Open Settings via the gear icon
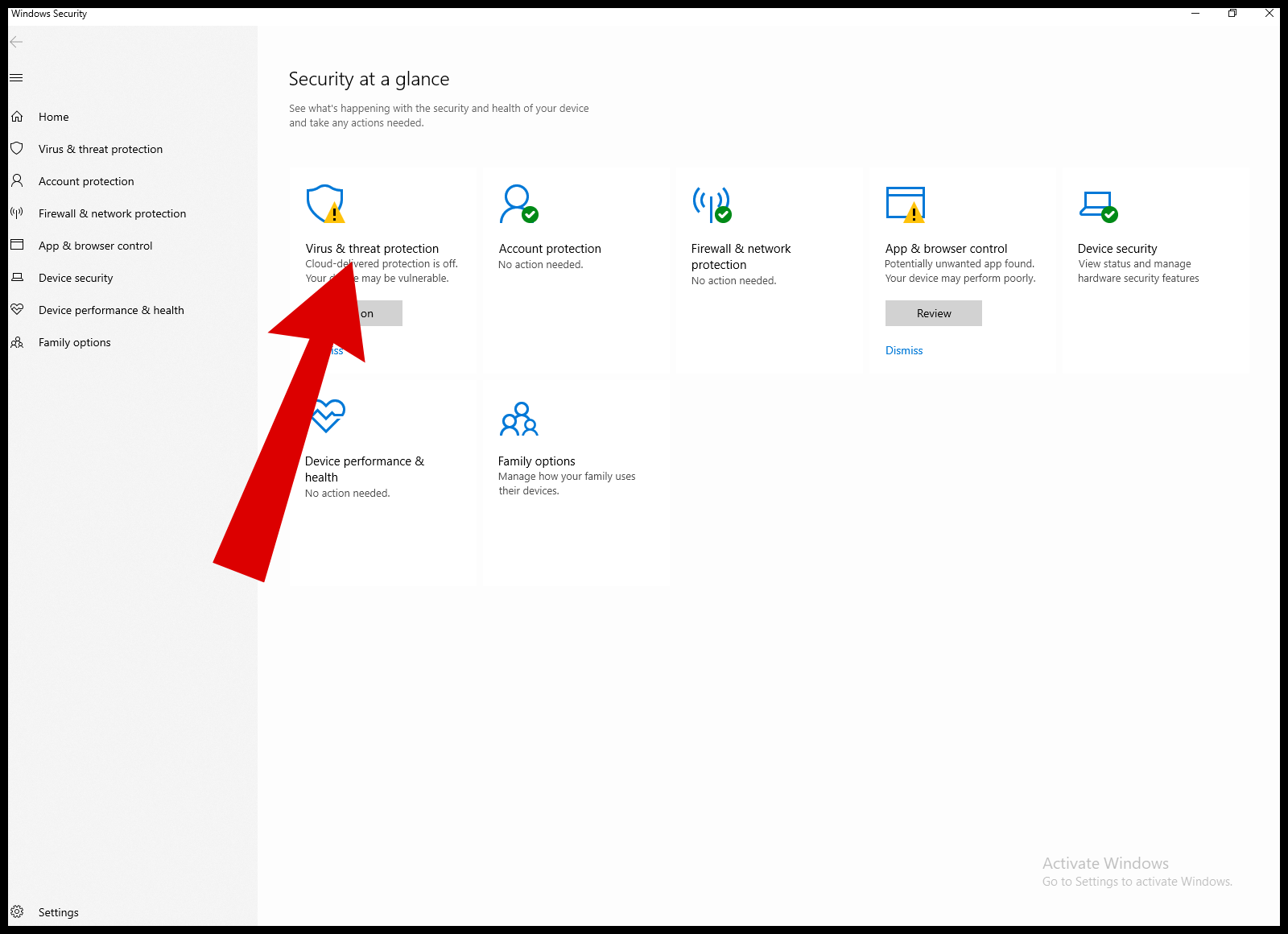Screen dimensions: 1288x934 (x=17, y=912)
